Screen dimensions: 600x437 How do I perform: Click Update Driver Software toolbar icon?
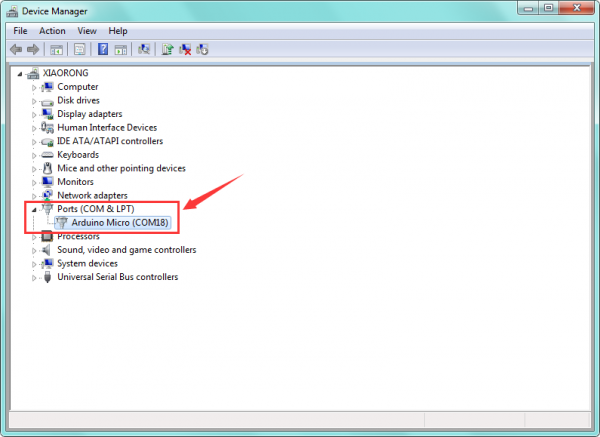click(168, 49)
